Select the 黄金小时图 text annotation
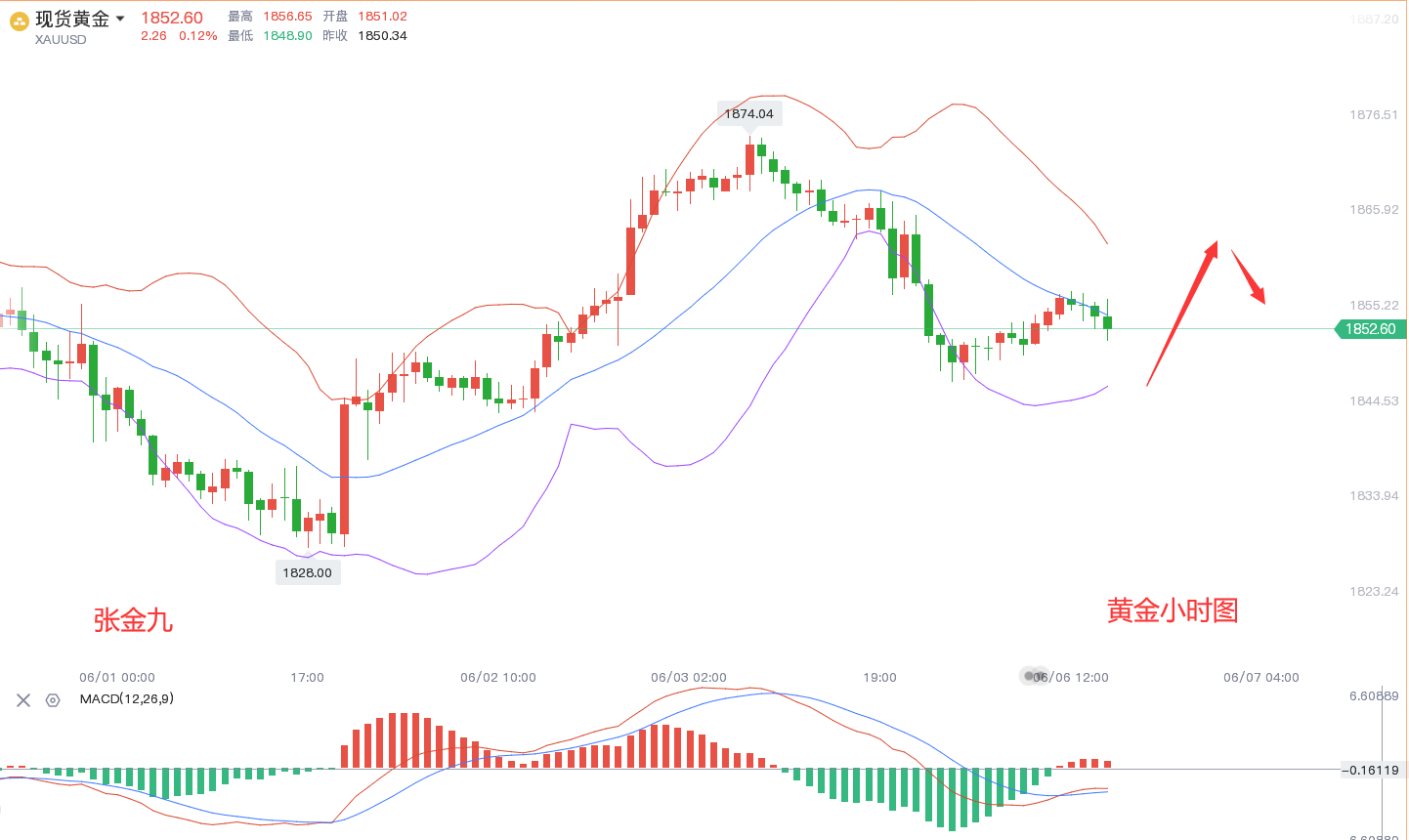Viewport: 1409px width, 840px height. click(1173, 611)
